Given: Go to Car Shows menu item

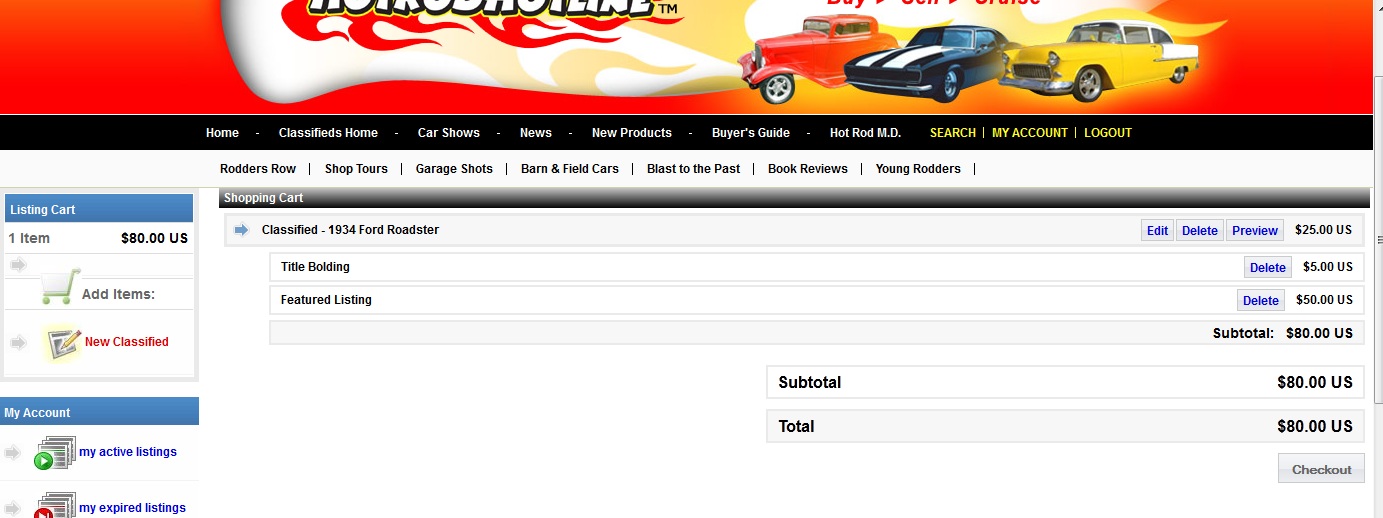Looking at the screenshot, I should tap(448, 133).
